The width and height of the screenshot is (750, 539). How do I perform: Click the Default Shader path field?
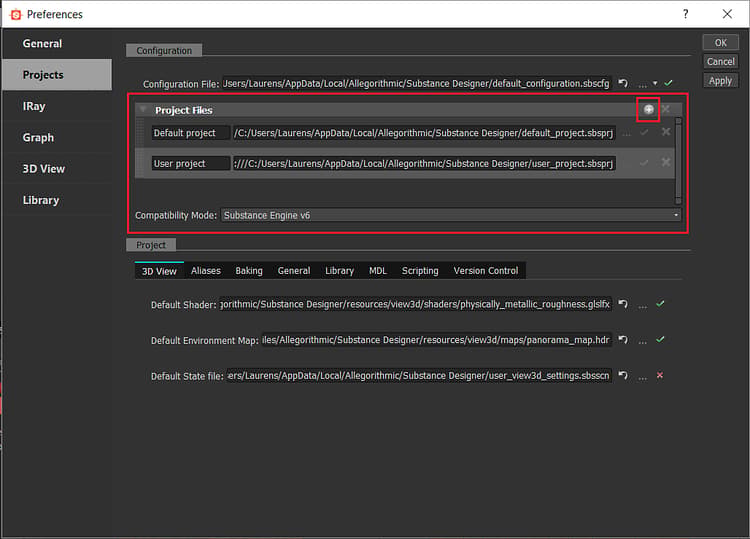415,304
